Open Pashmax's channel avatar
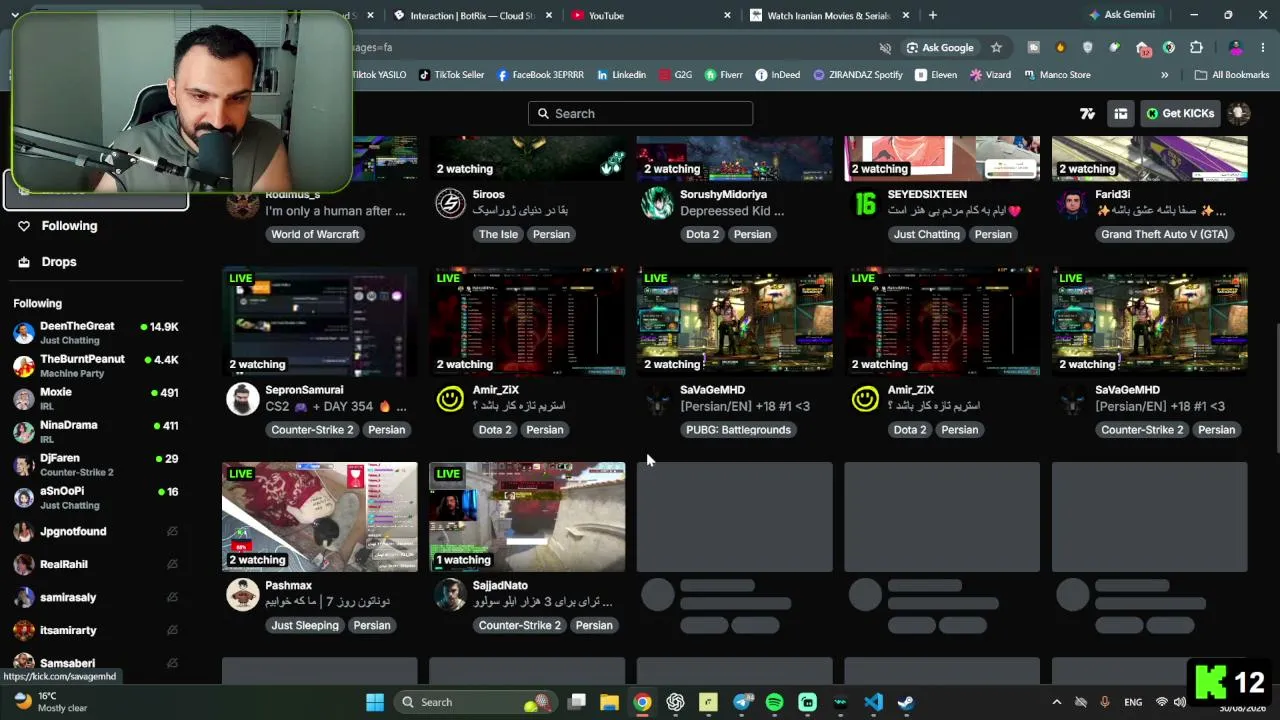 point(243,595)
